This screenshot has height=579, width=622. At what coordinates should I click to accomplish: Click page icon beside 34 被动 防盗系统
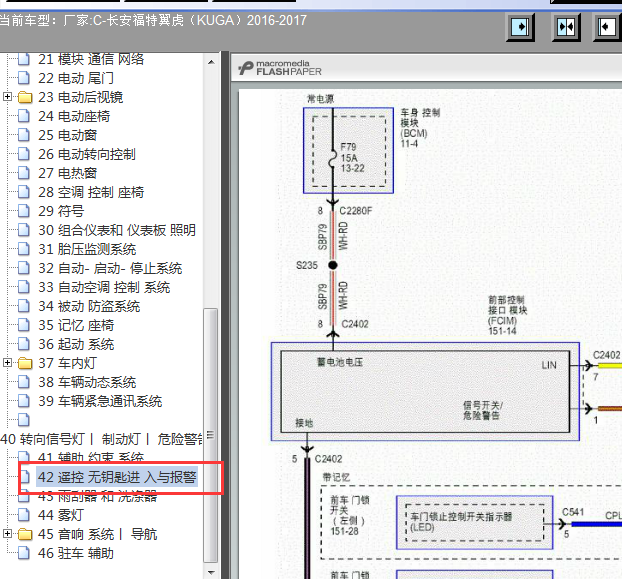click(x=24, y=306)
